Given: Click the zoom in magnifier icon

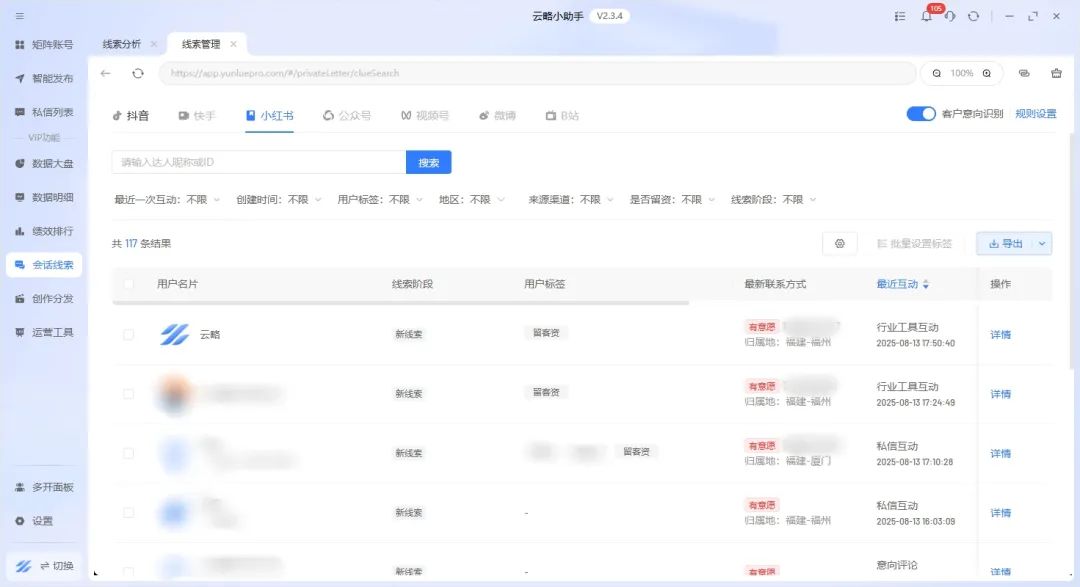Looking at the screenshot, I should (987, 73).
